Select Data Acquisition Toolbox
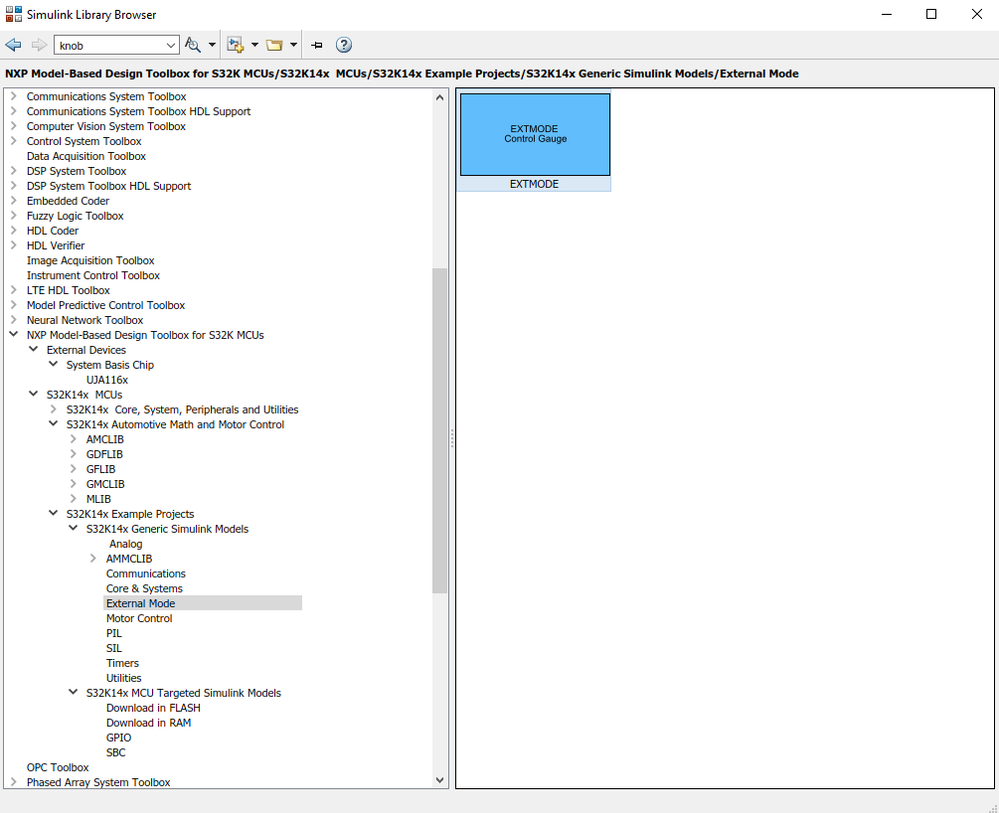The width and height of the screenshot is (999, 813). tap(86, 156)
